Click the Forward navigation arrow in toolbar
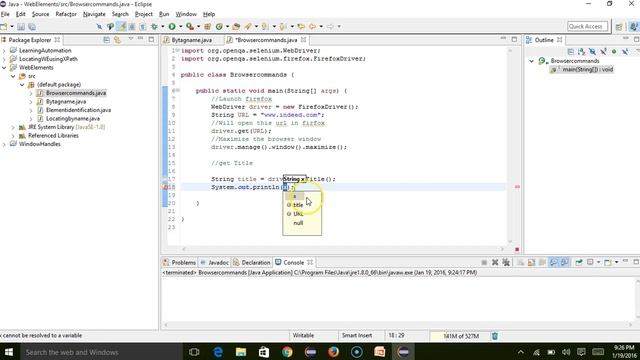The height and width of the screenshot is (360, 640). coord(330,27)
